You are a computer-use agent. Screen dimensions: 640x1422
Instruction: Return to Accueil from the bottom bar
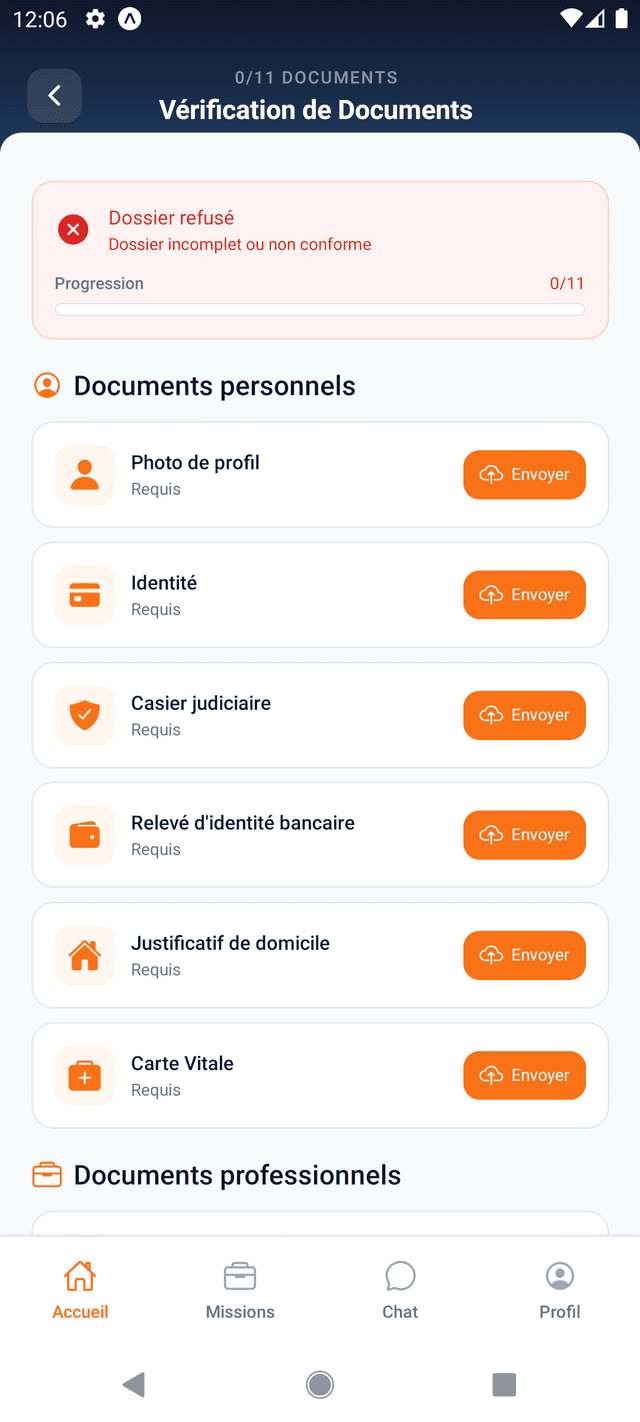[x=80, y=1288]
